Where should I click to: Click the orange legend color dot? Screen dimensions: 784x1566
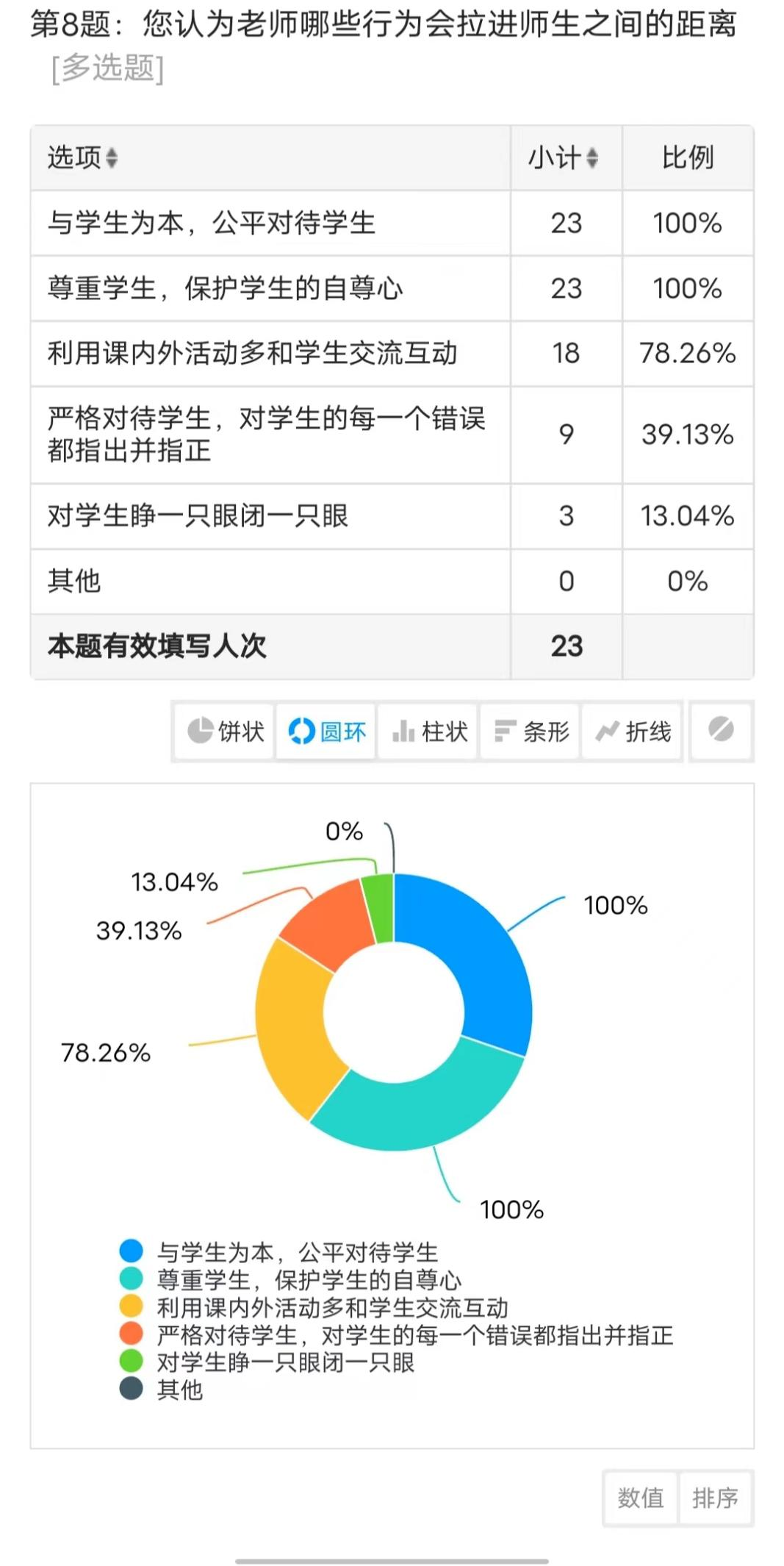click(x=132, y=1334)
